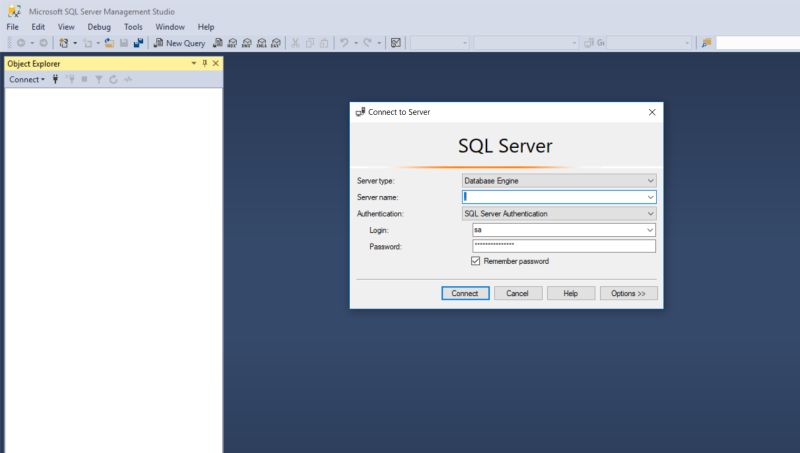This screenshot has width=800, height=453.
Task: Open the Edit menu
Action: 38,27
